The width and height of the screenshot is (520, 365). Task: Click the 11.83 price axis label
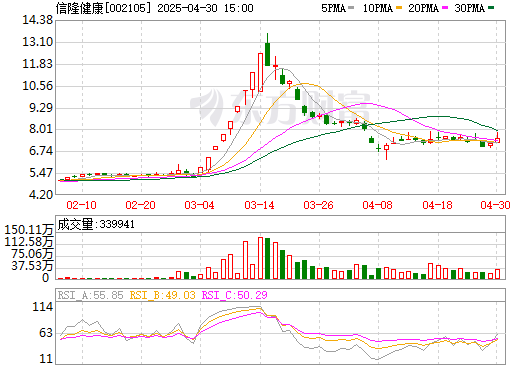tap(37, 64)
